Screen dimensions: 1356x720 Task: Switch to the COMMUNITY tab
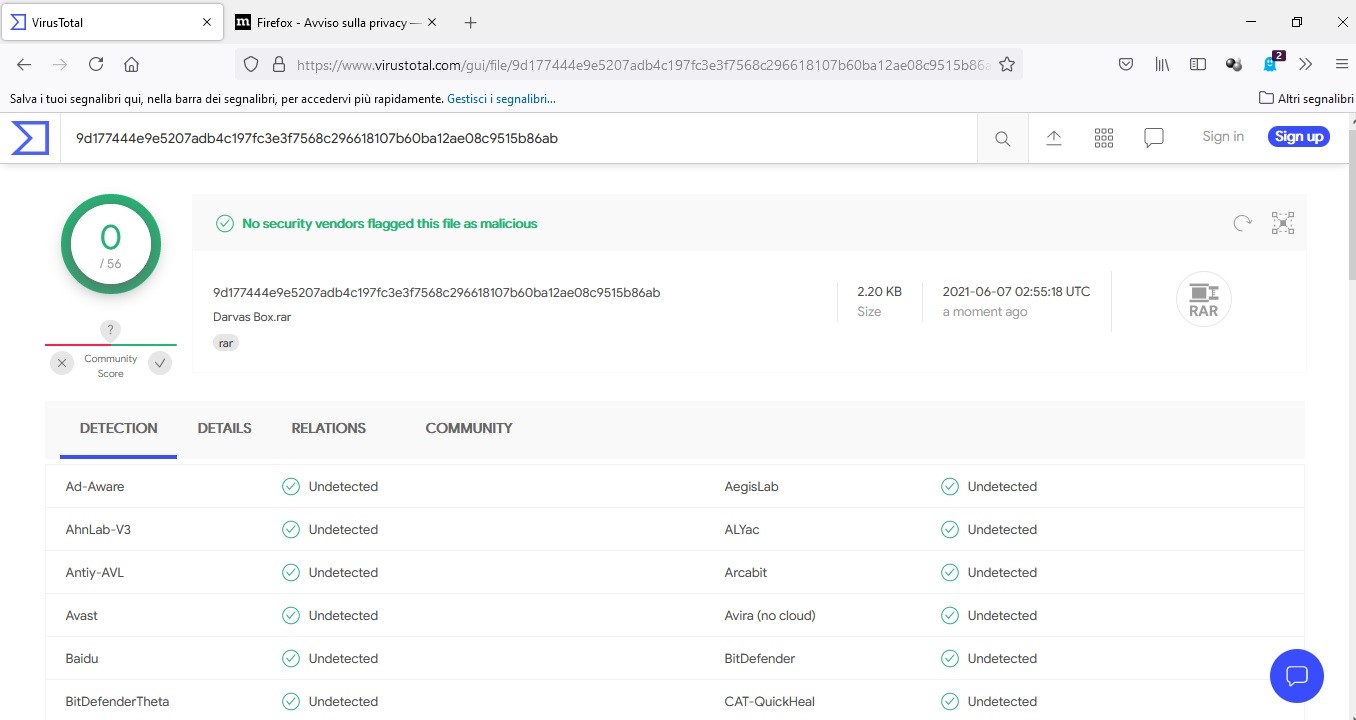pyautogui.click(x=469, y=428)
